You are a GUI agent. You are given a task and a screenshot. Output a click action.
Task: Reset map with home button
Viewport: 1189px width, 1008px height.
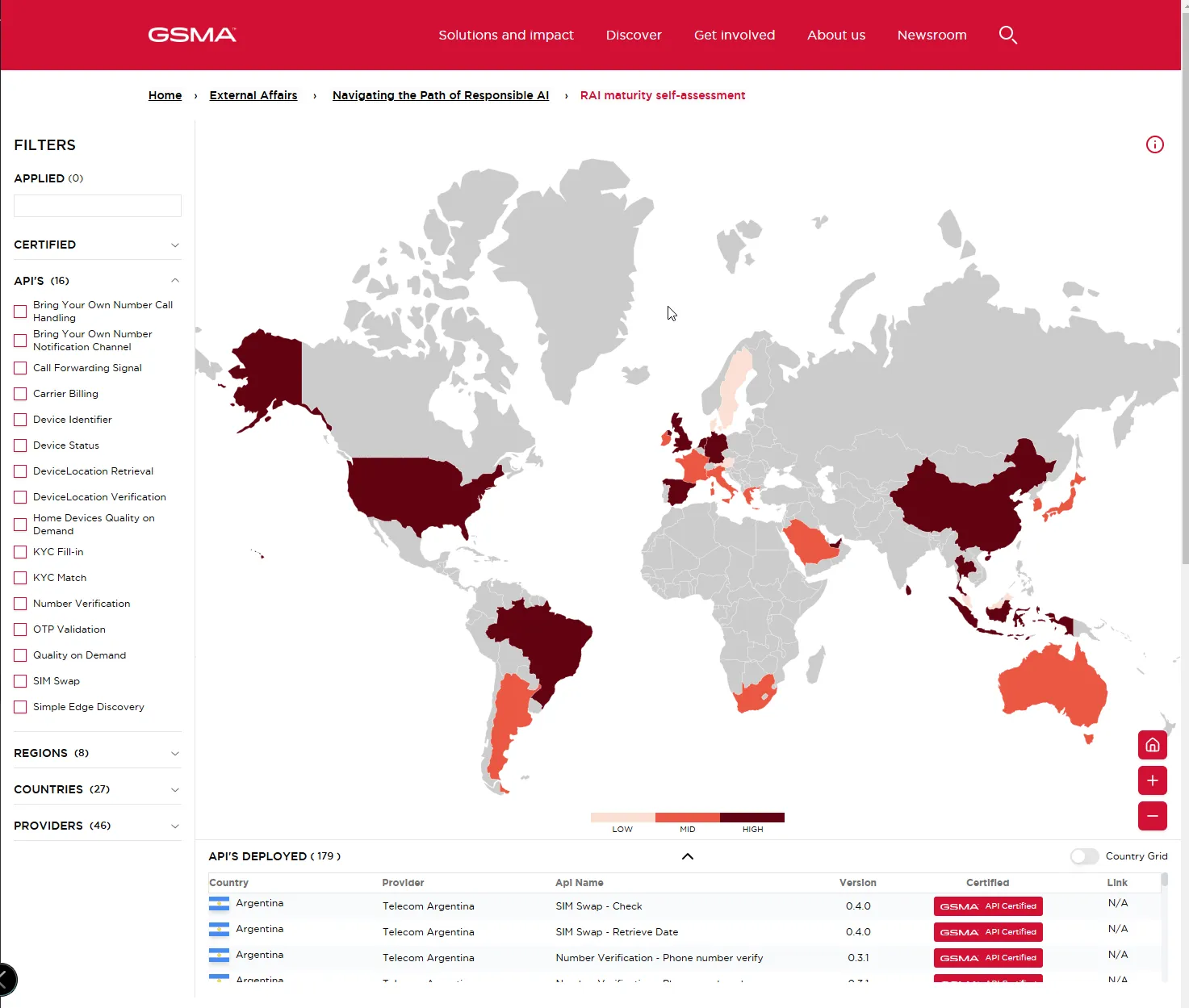[1152, 745]
